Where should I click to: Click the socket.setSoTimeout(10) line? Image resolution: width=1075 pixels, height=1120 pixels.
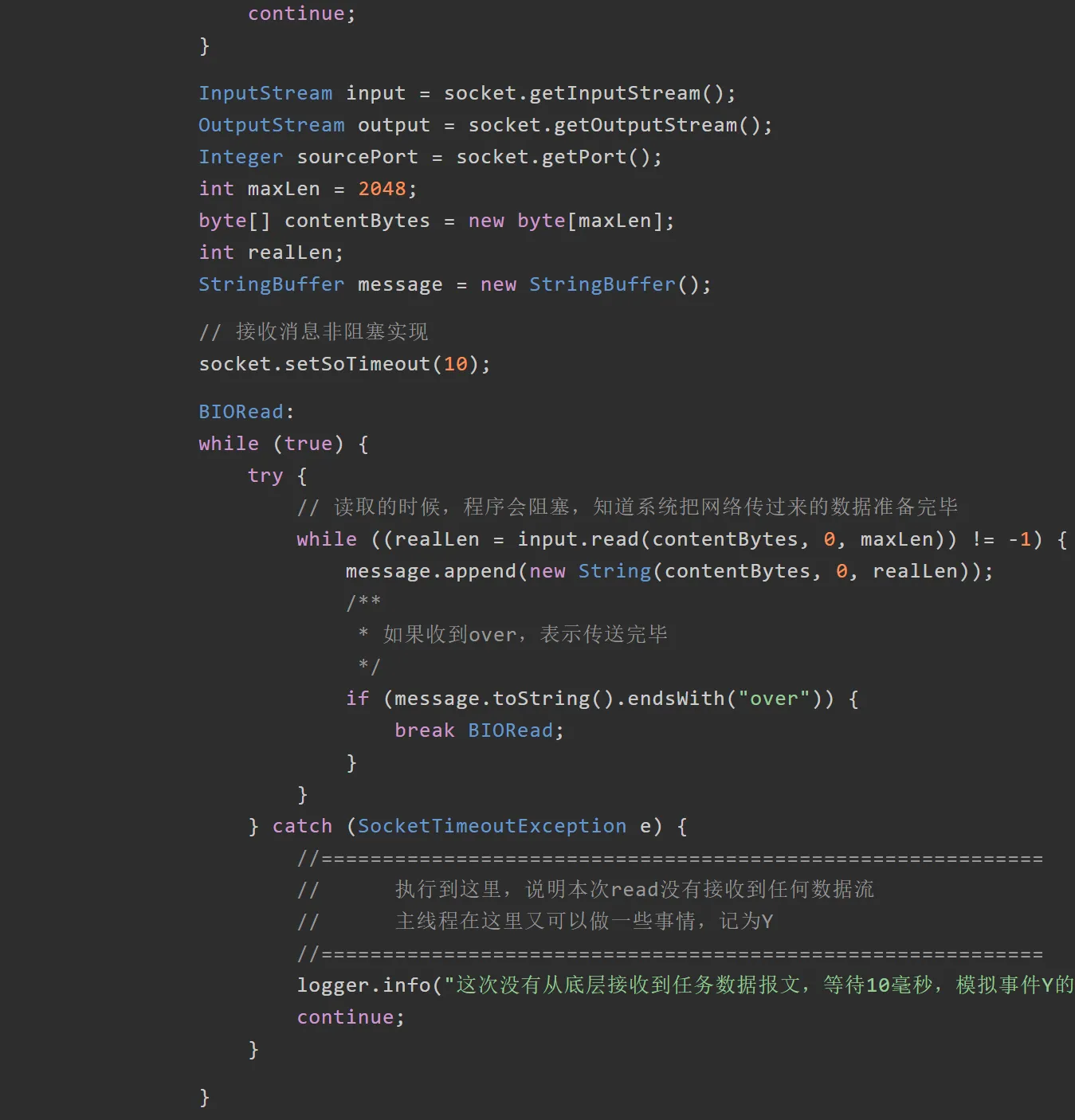click(344, 364)
